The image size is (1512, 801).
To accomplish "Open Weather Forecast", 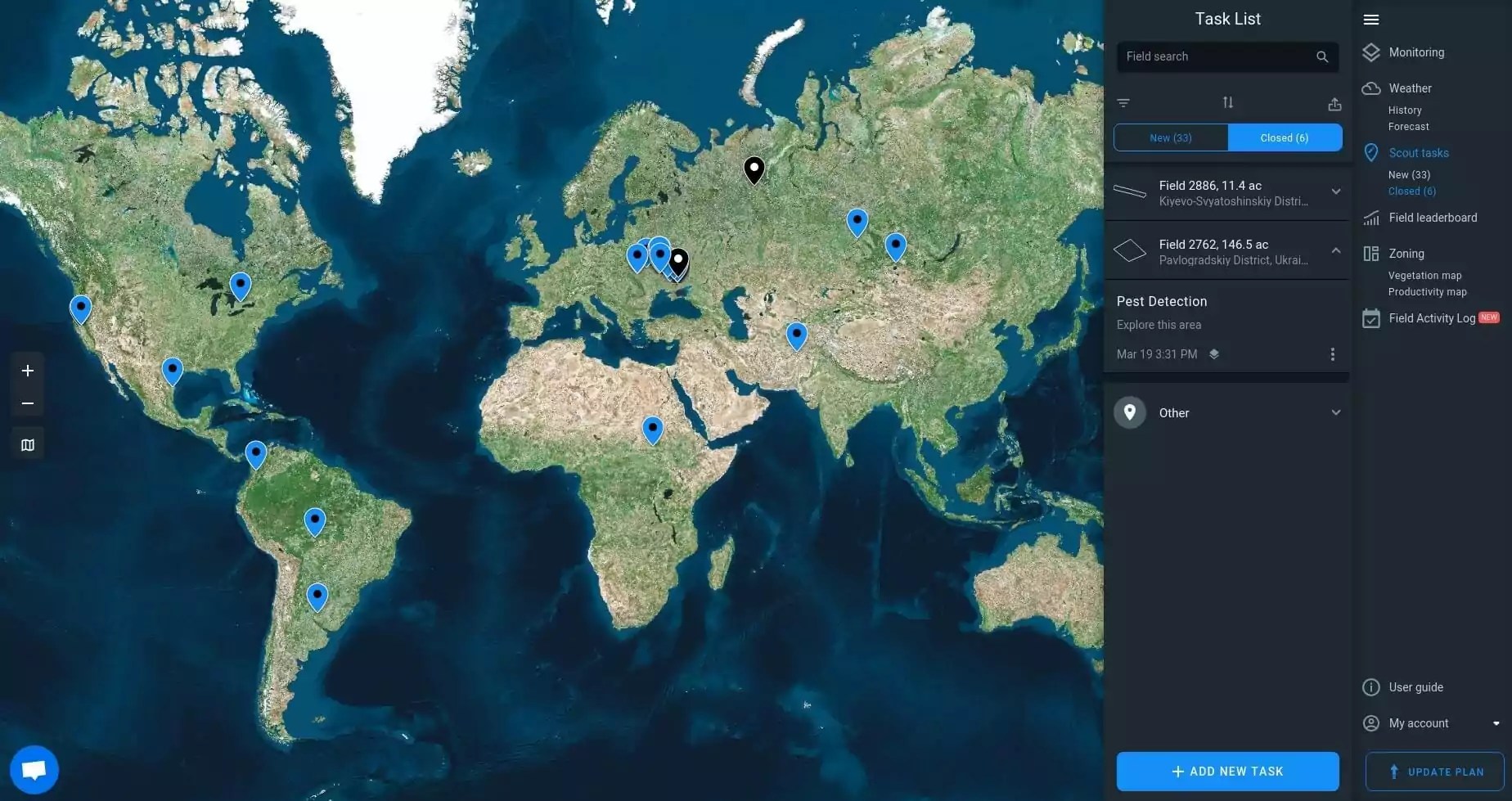I will click(1409, 127).
